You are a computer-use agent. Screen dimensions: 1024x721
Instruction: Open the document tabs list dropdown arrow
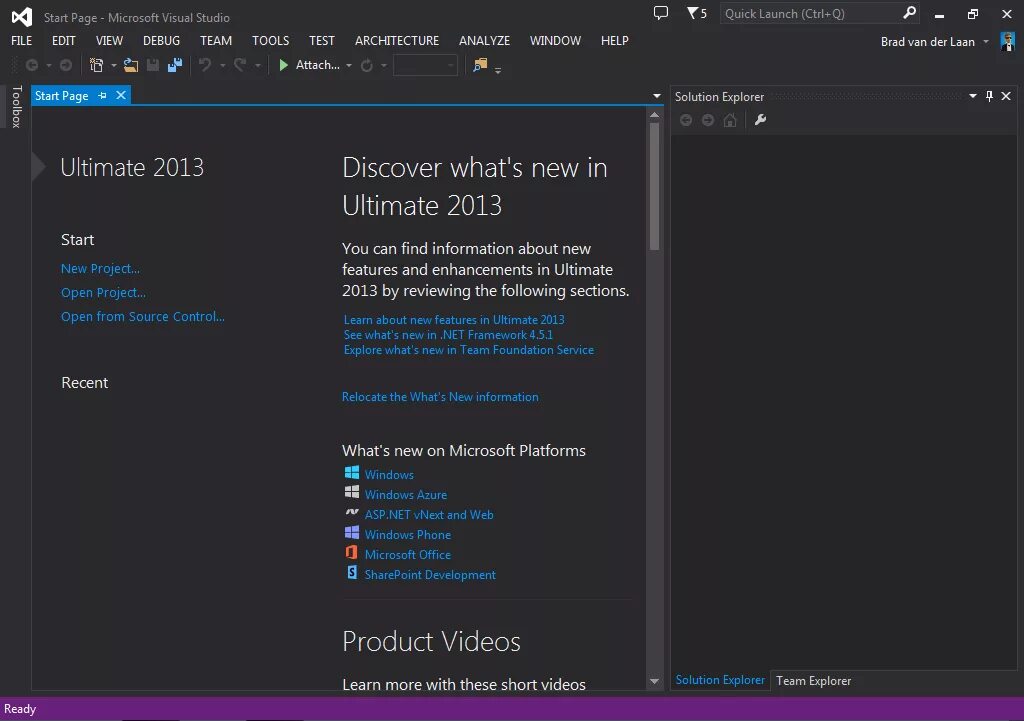656,96
